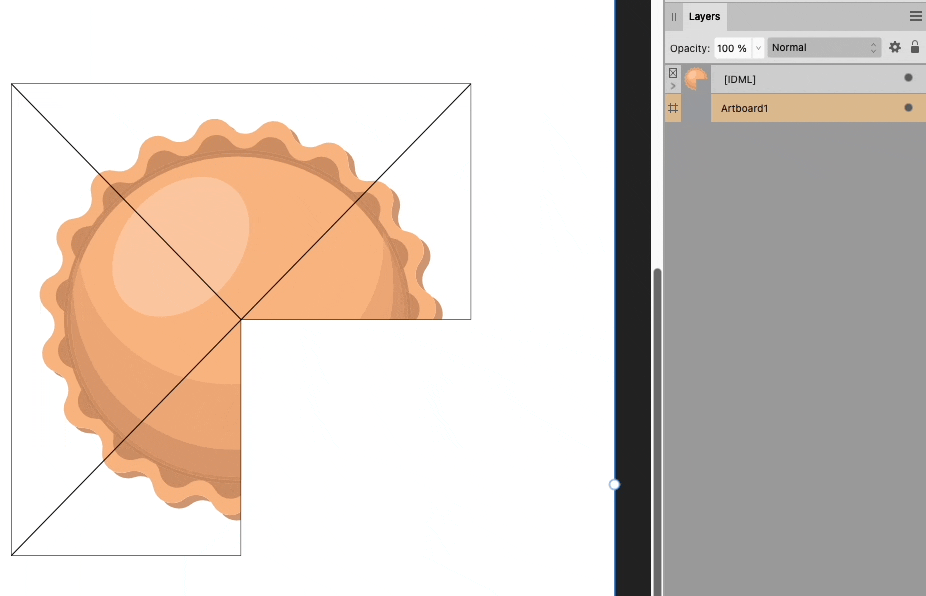Toggle visibility of Artboard1

pyautogui.click(x=908, y=108)
